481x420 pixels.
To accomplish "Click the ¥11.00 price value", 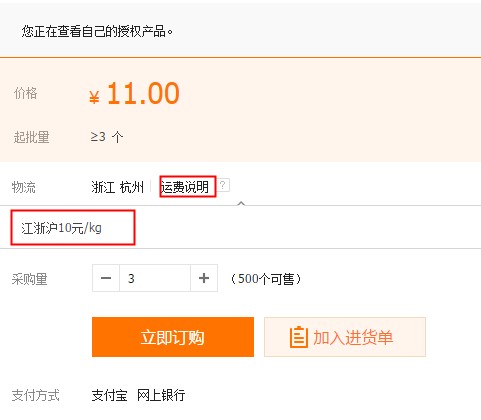I will tap(134, 94).
